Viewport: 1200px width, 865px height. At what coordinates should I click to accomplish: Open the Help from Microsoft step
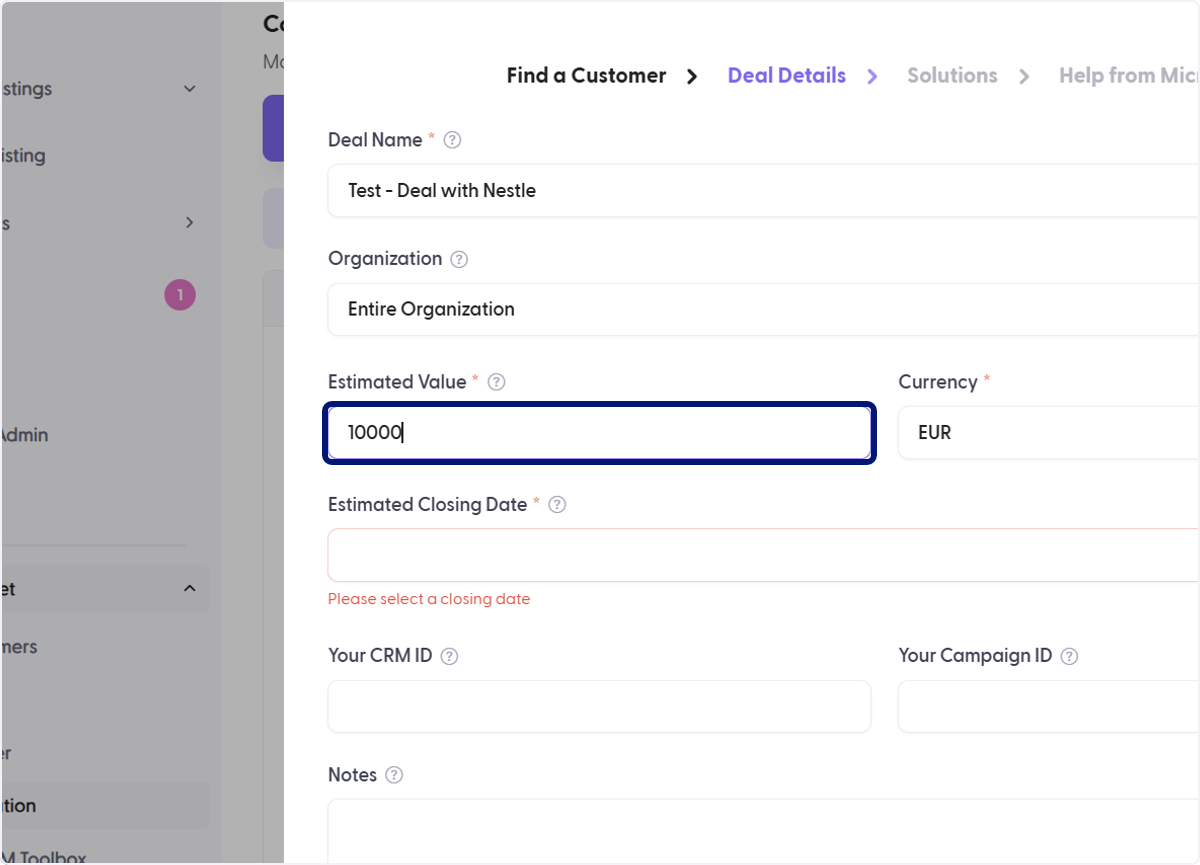[1129, 76]
